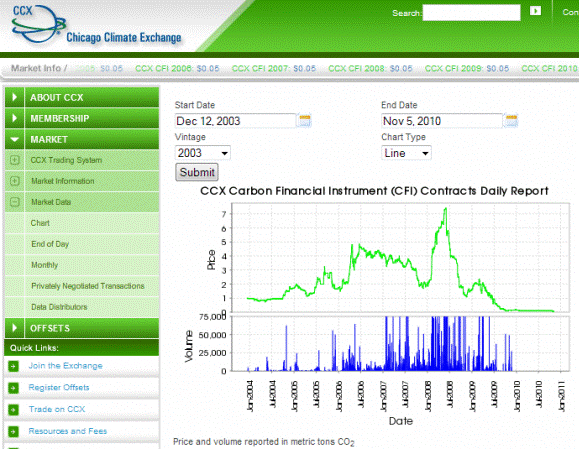Viewport: 579px width, 449px height.
Task: Click the Market Info ticker label
Action: coord(39,69)
